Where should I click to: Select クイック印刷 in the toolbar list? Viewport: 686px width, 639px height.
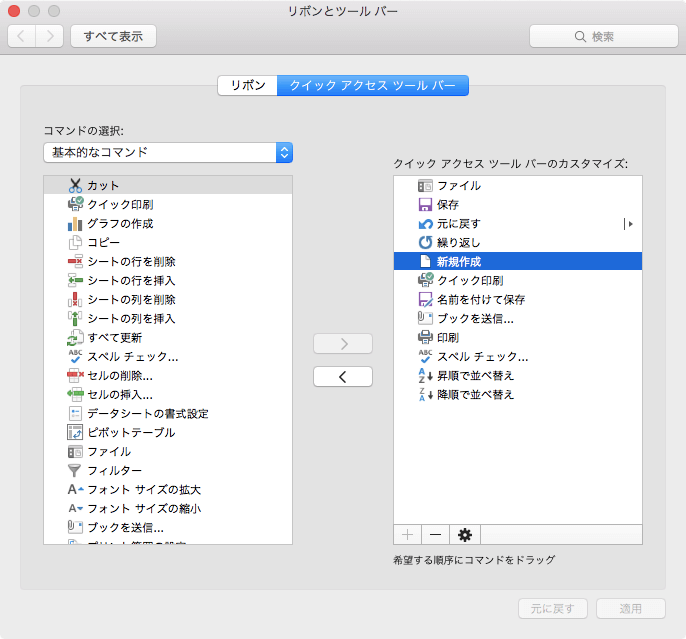pyautogui.click(x=518, y=280)
